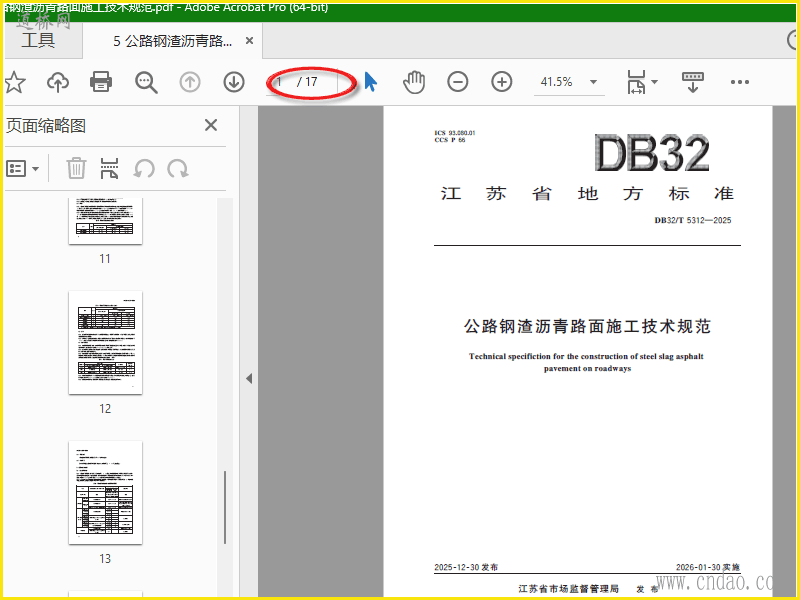Image resolution: width=800 pixels, height=600 pixels.
Task: Rotate pages clockwise
Action: (178, 168)
